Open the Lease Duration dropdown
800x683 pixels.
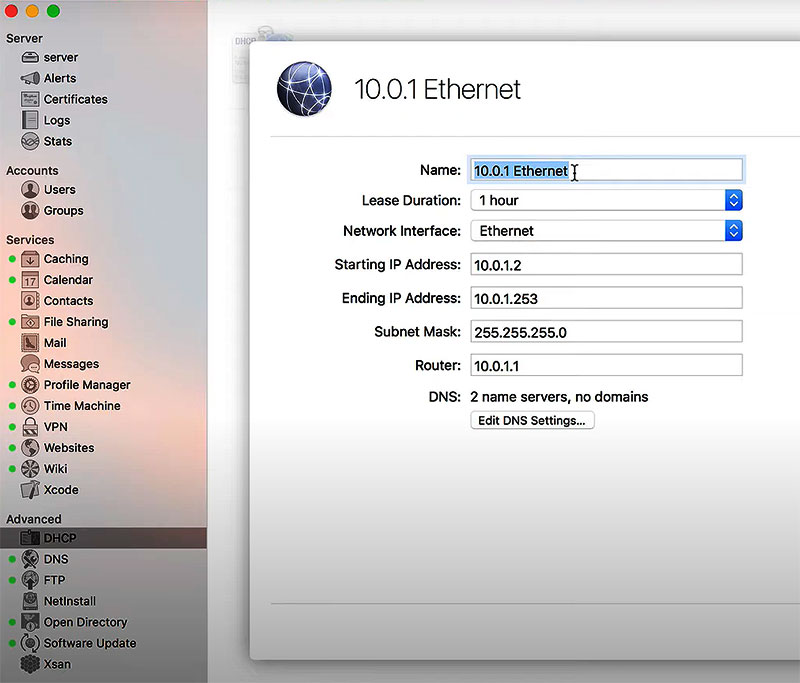click(606, 200)
